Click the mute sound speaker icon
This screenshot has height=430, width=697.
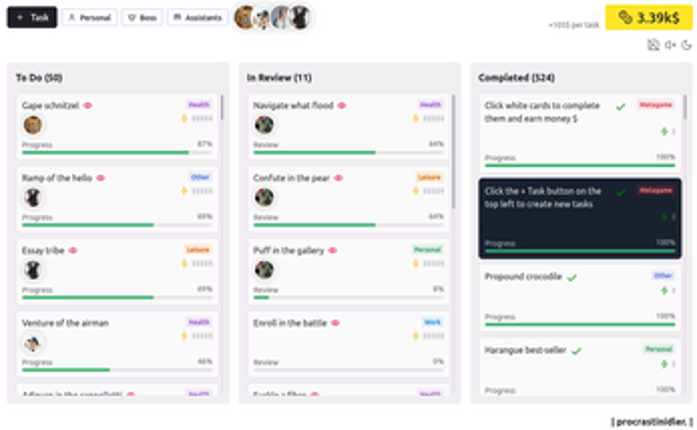(x=670, y=45)
